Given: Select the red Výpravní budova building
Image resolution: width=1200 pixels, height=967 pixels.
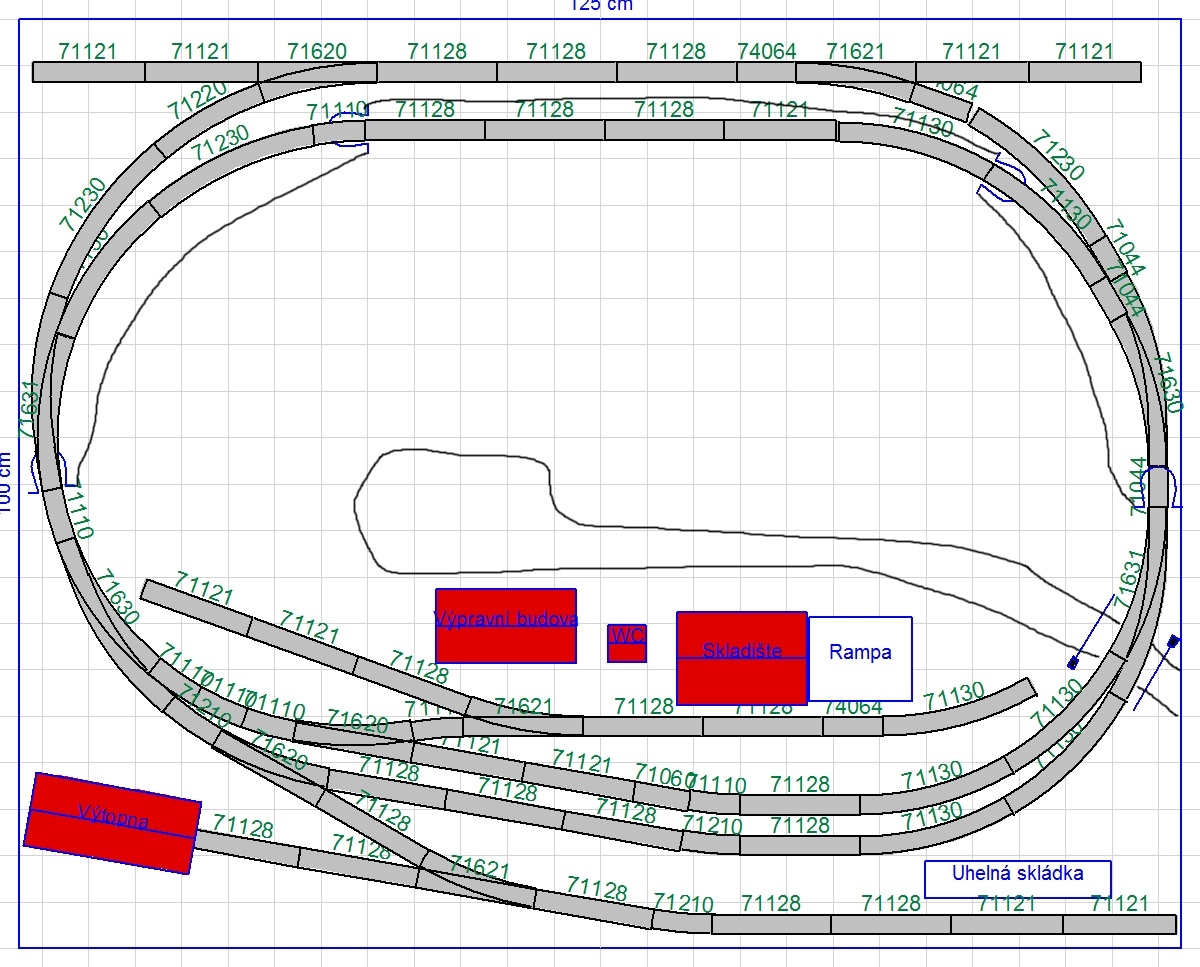Looking at the screenshot, I should (x=506, y=625).
